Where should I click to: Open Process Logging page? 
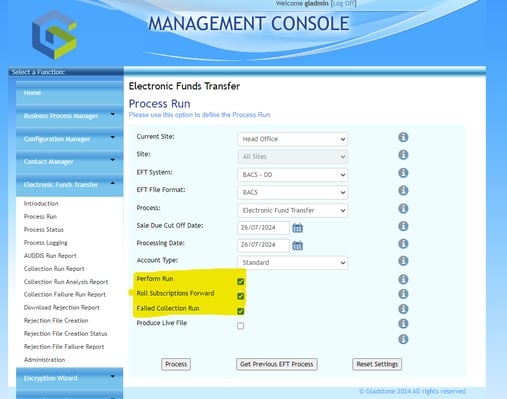46,243
